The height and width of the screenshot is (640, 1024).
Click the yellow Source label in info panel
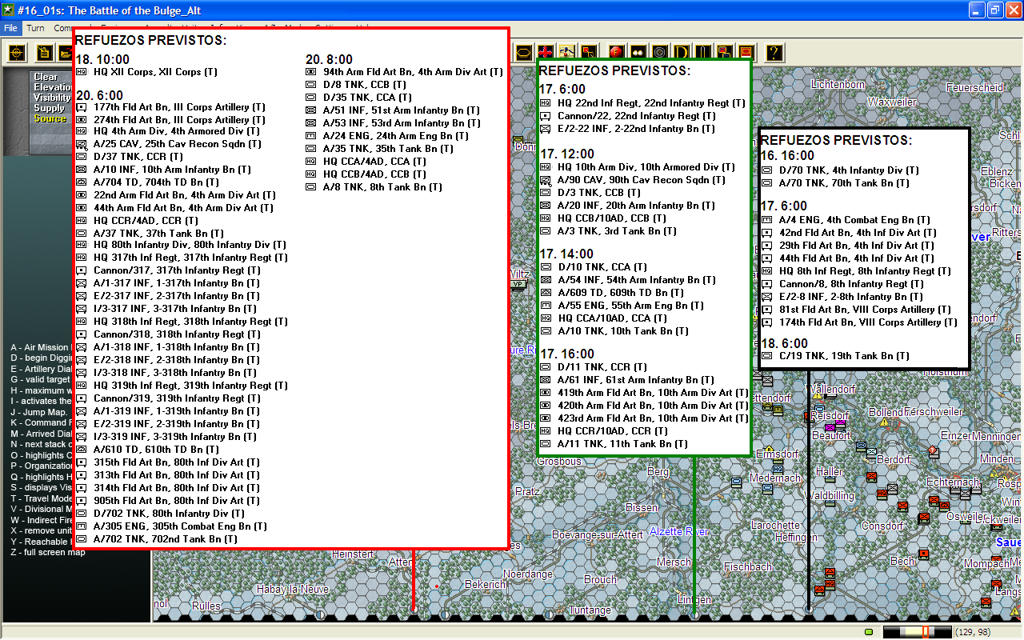50,118
